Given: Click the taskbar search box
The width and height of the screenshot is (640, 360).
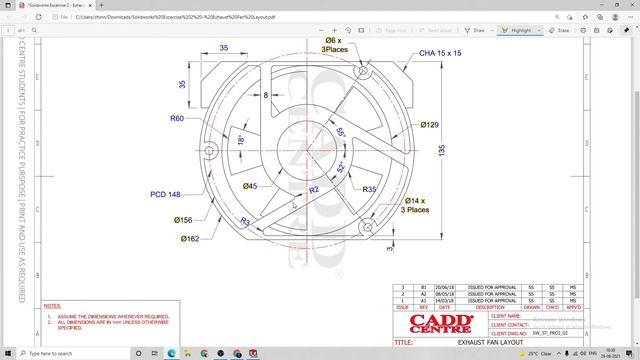Looking at the screenshot, I should [74, 353].
